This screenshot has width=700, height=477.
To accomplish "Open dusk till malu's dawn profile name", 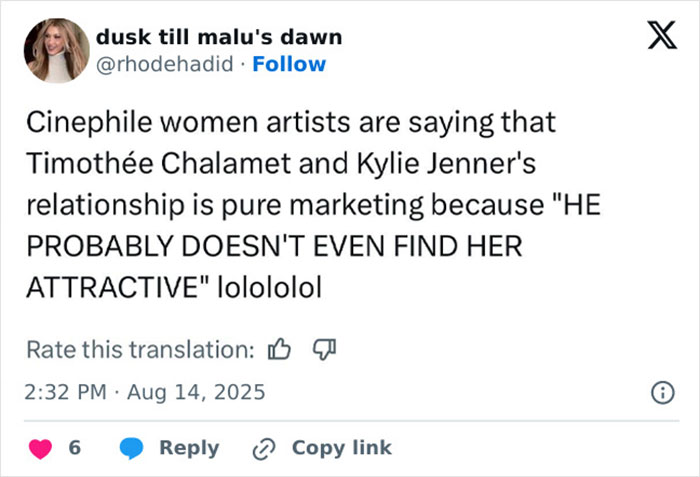I will tap(219, 37).
